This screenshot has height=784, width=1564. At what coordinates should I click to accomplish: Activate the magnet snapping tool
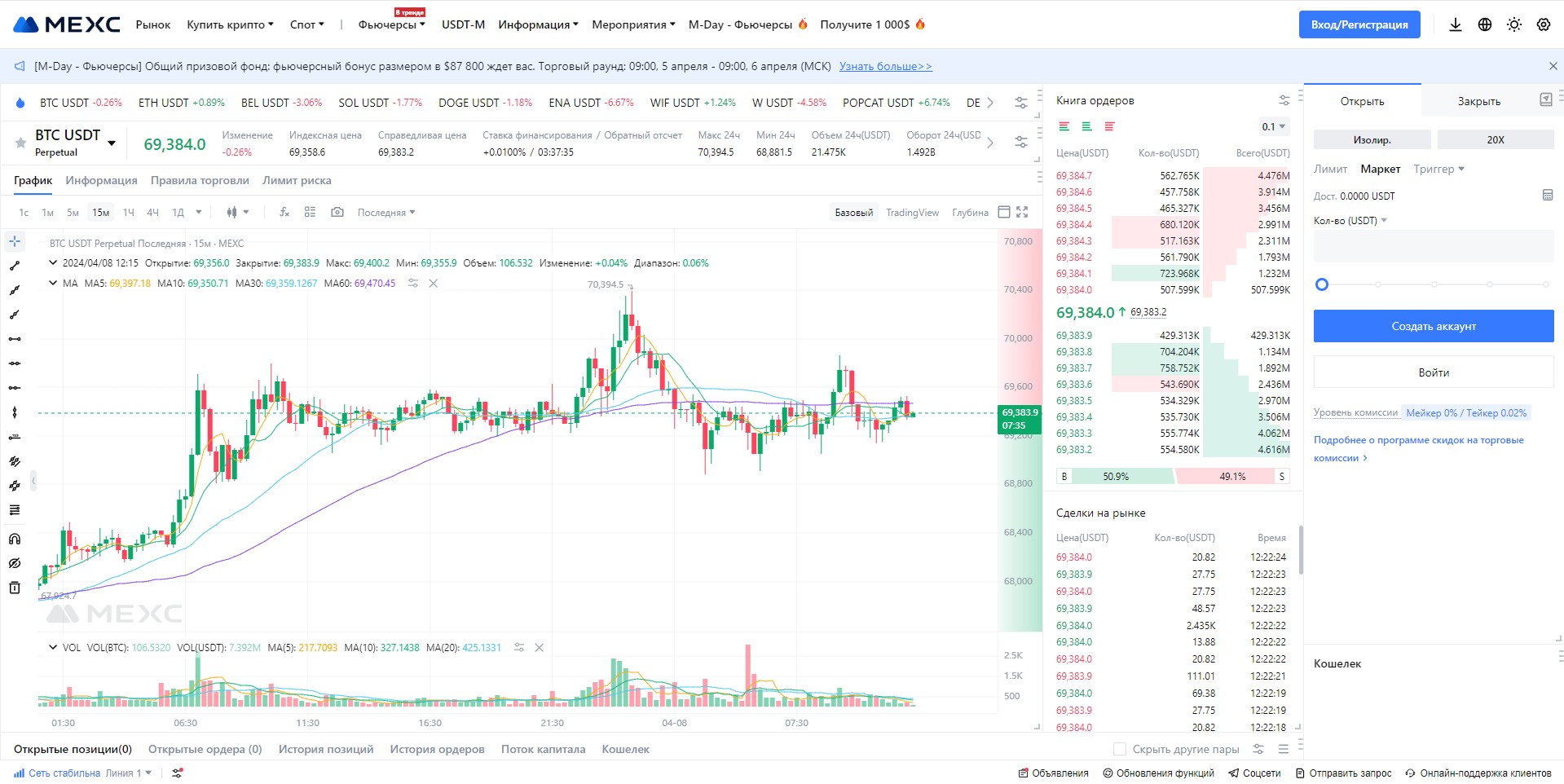point(15,539)
